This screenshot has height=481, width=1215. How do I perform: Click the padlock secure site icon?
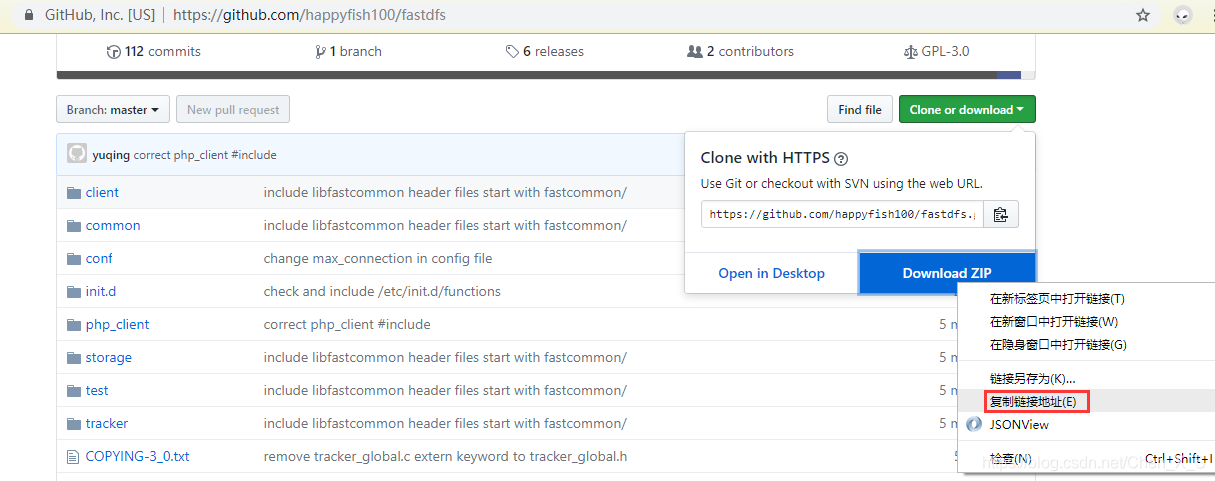pos(29,16)
